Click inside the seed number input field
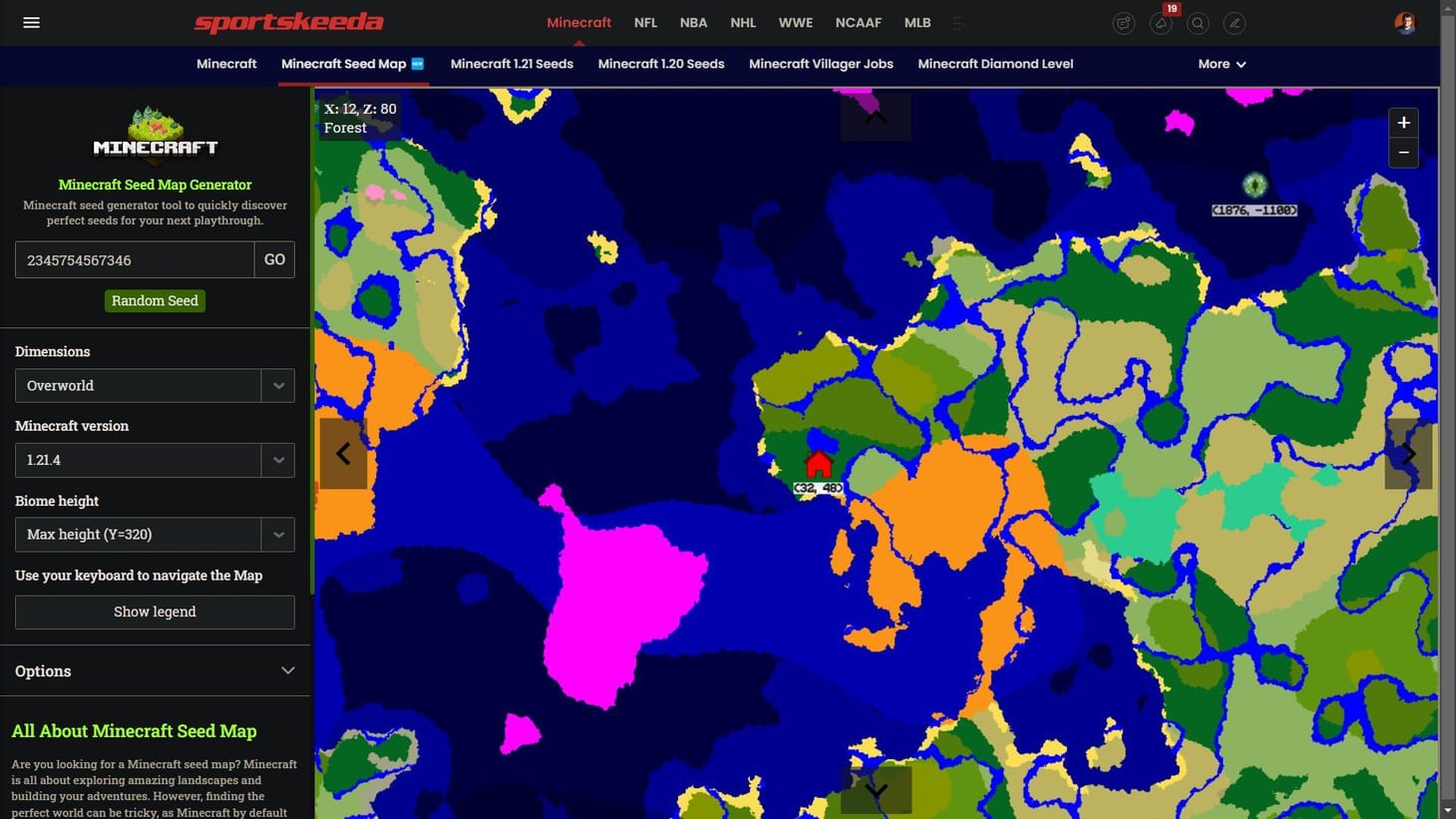Image resolution: width=1456 pixels, height=819 pixels. point(135,259)
